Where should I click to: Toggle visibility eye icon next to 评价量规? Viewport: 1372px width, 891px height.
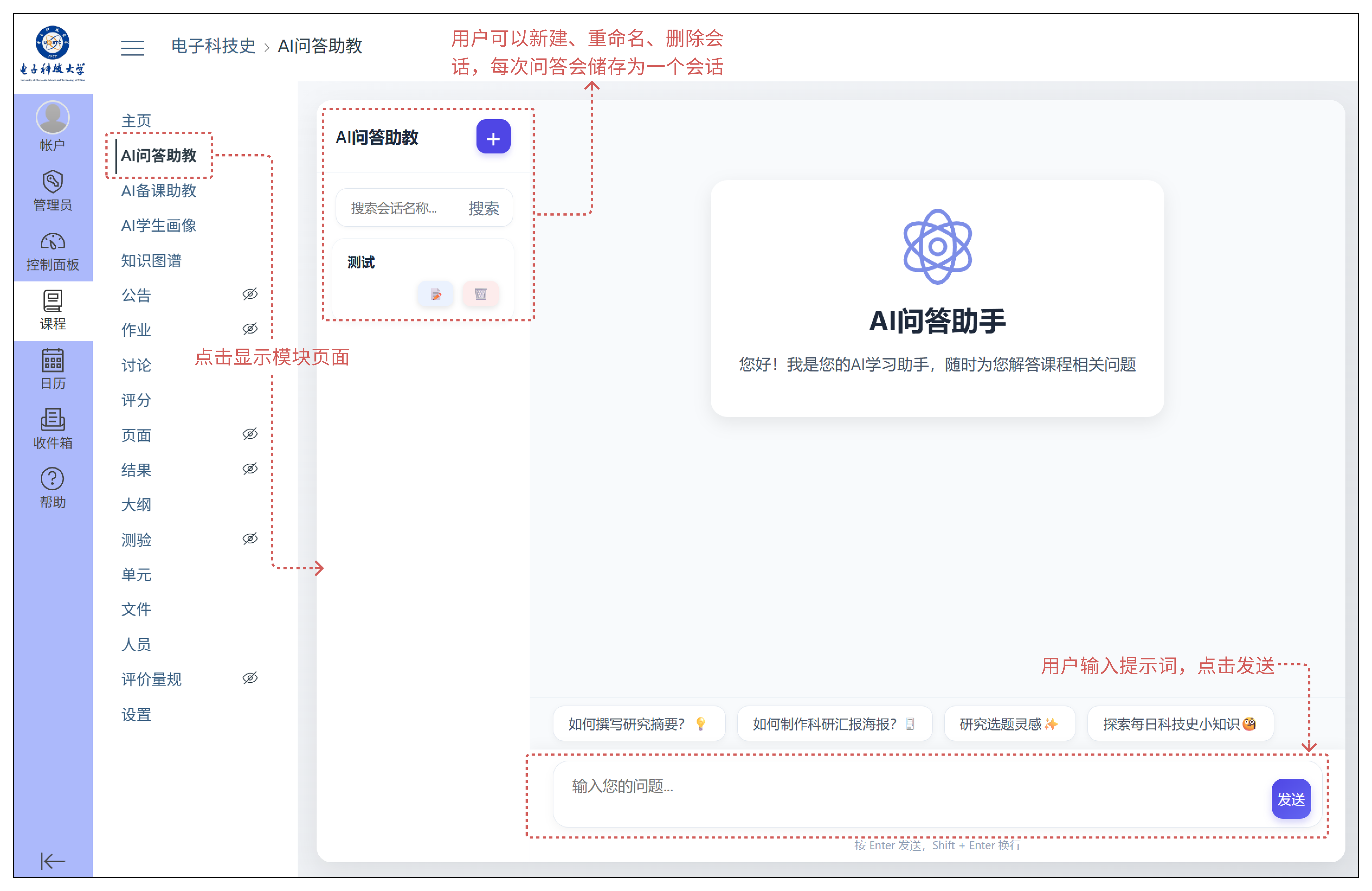pyautogui.click(x=250, y=678)
